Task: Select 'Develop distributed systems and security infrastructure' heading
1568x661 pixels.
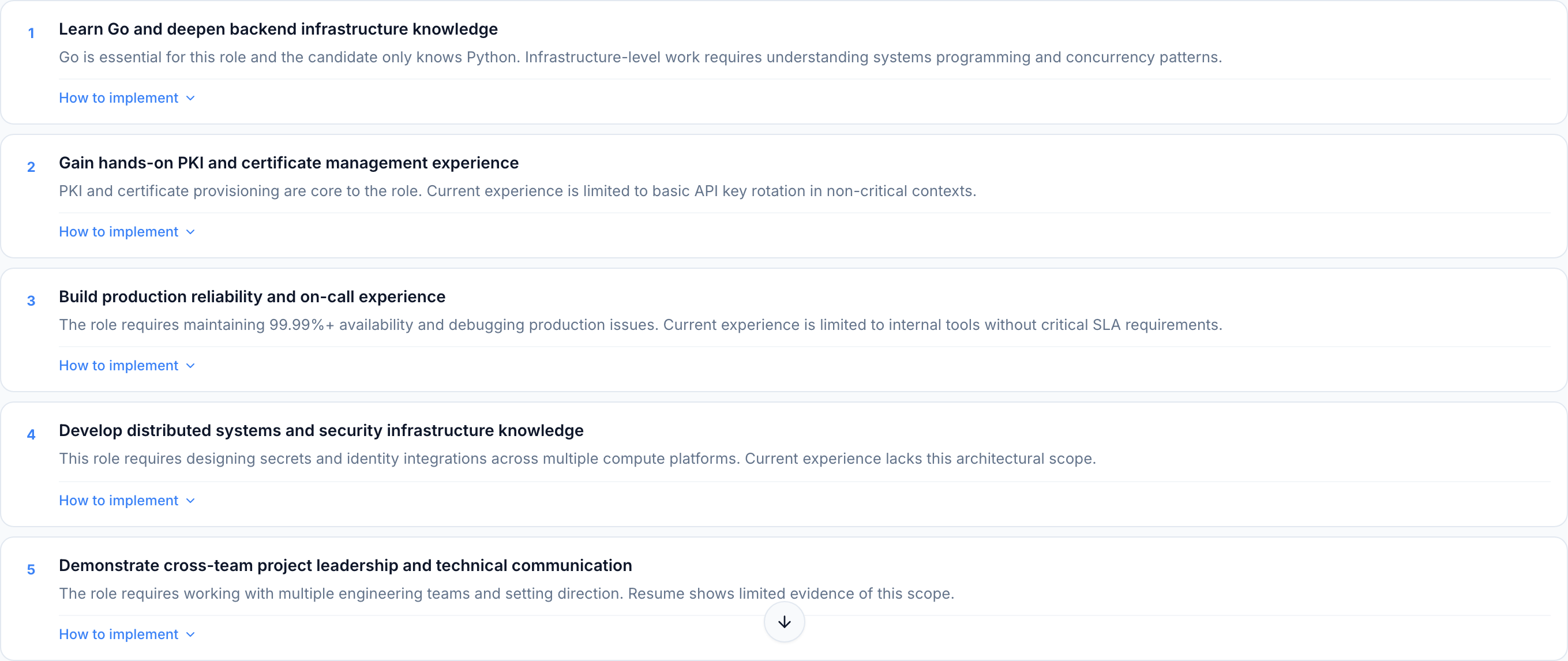Action: tap(321, 431)
